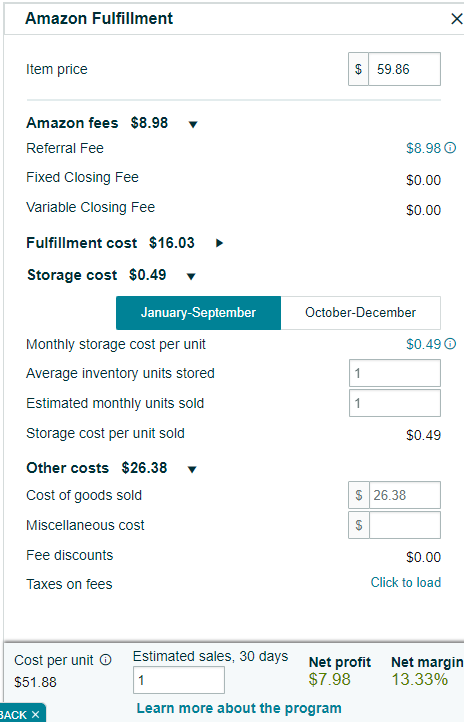Switch to October-December storage period
This screenshot has height=722, width=464.
coord(360,313)
